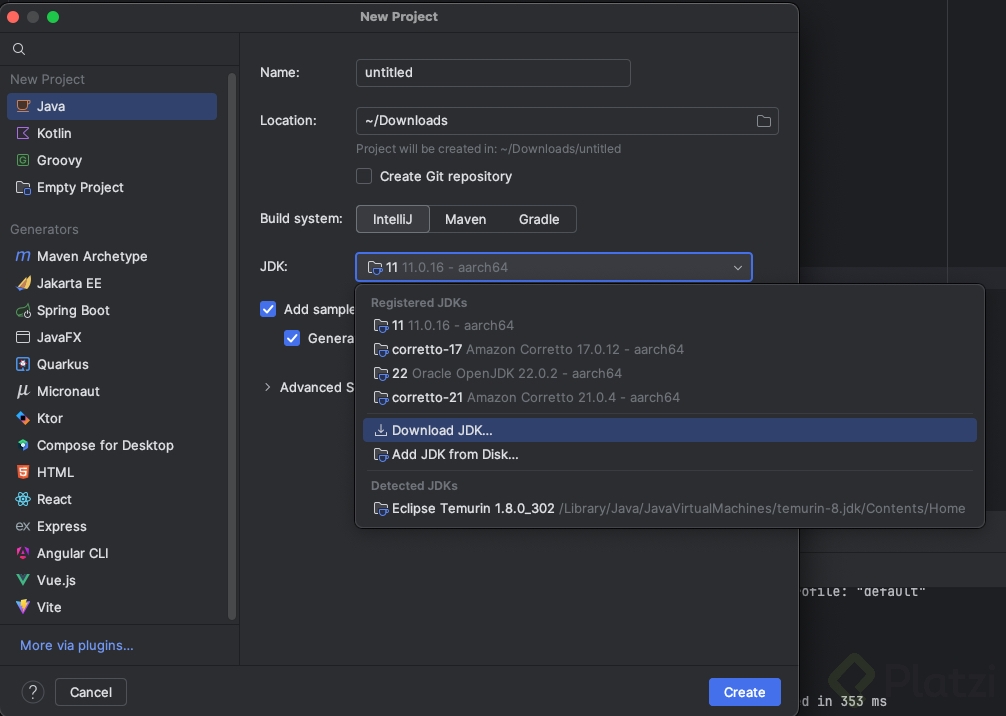Select the Kotlin project icon
Image resolution: width=1006 pixels, height=716 pixels.
(23, 133)
